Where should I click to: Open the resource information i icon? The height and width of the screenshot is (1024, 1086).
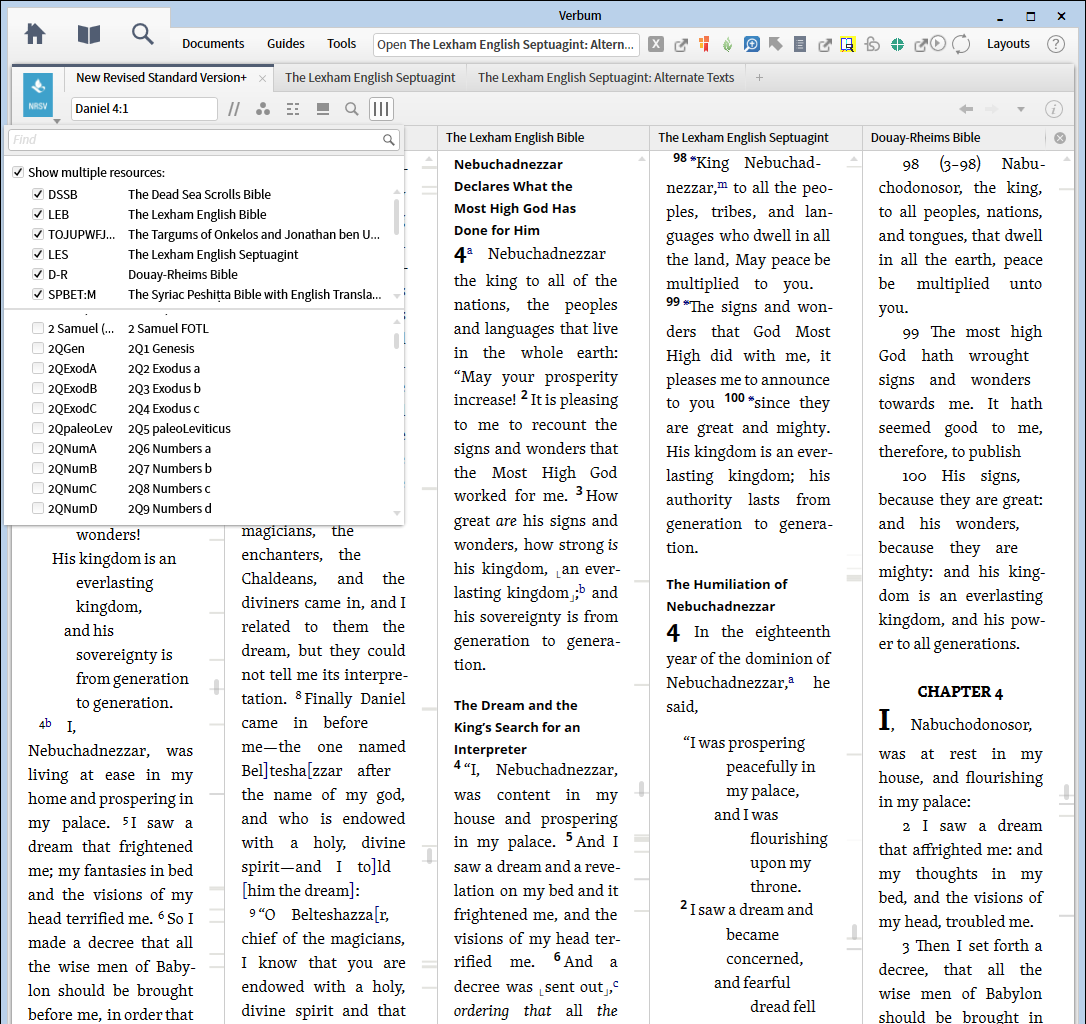pyautogui.click(x=1053, y=109)
